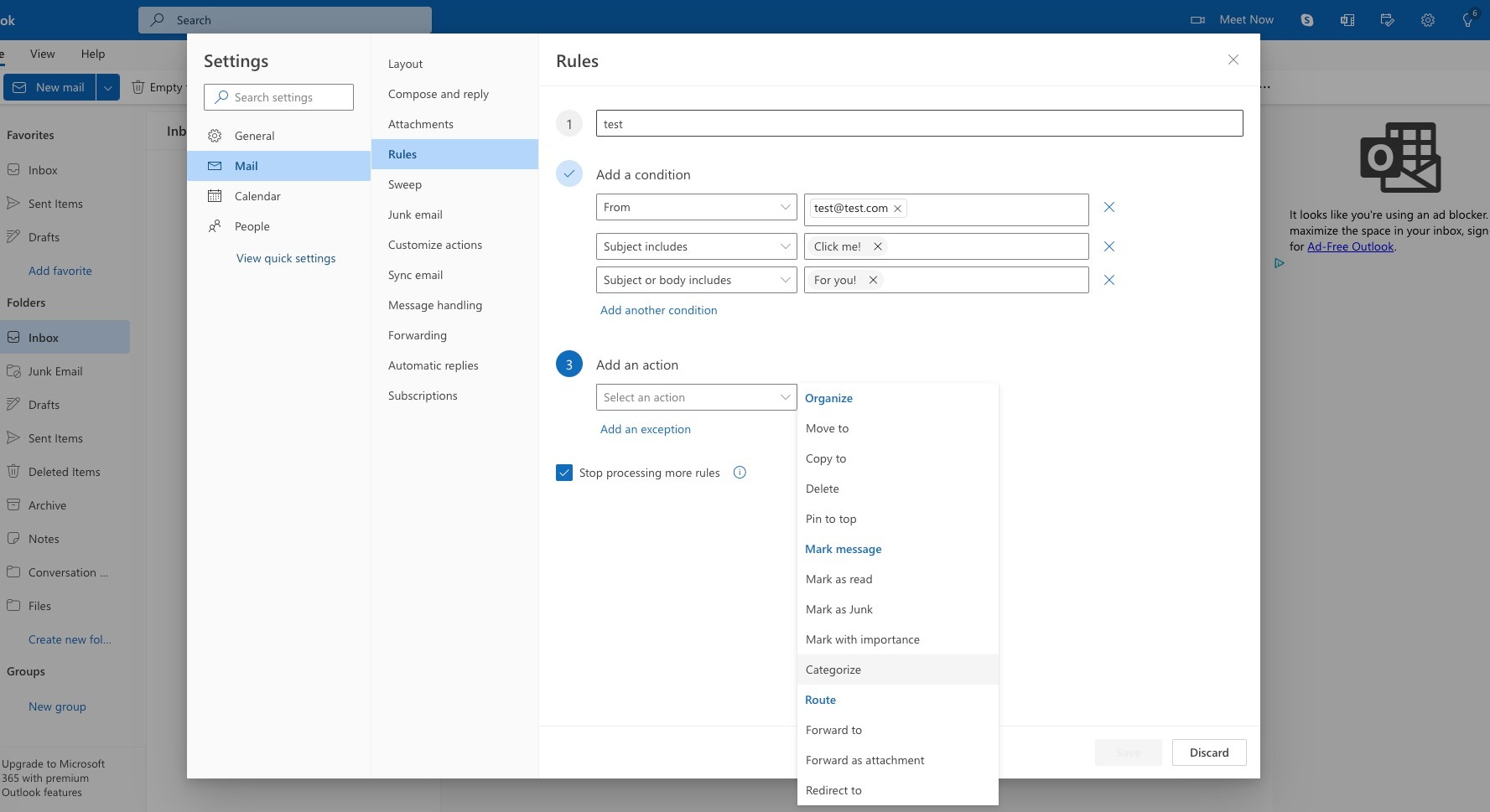Open the Automatic replies settings section
Screen dimensions: 1490x812
tap(433, 365)
